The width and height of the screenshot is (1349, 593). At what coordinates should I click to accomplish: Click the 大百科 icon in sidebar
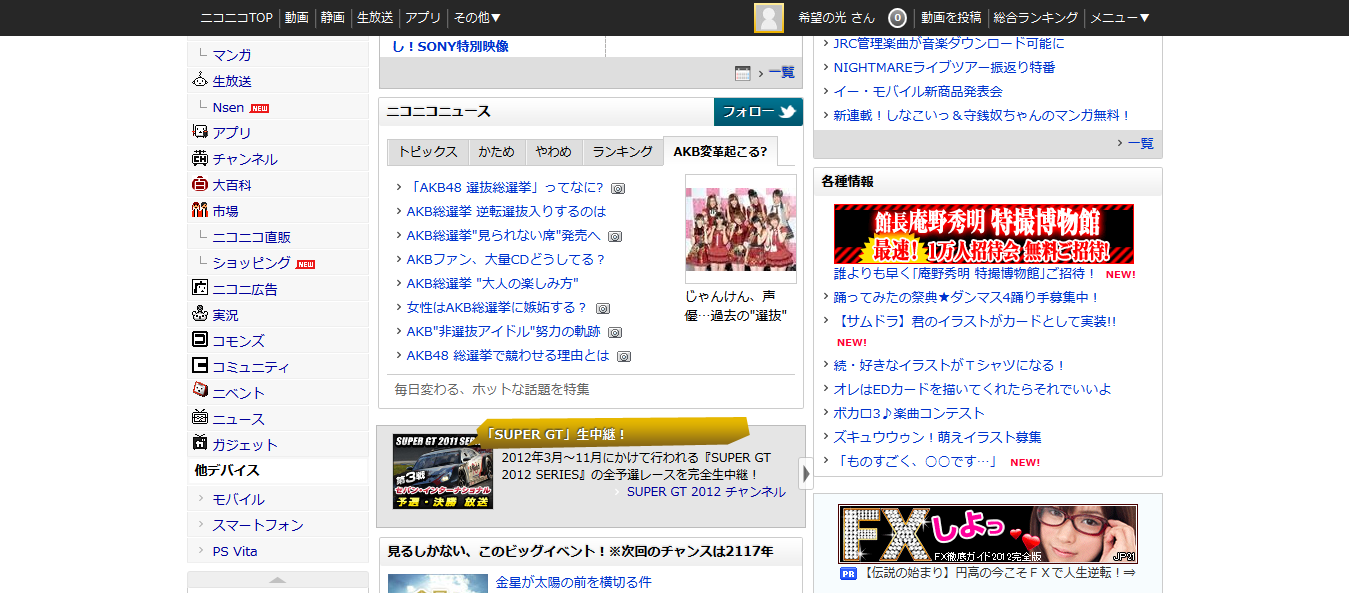[199, 184]
